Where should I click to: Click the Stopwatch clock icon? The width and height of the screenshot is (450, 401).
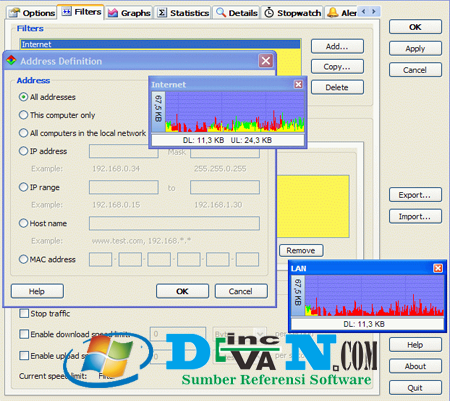(x=269, y=13)
